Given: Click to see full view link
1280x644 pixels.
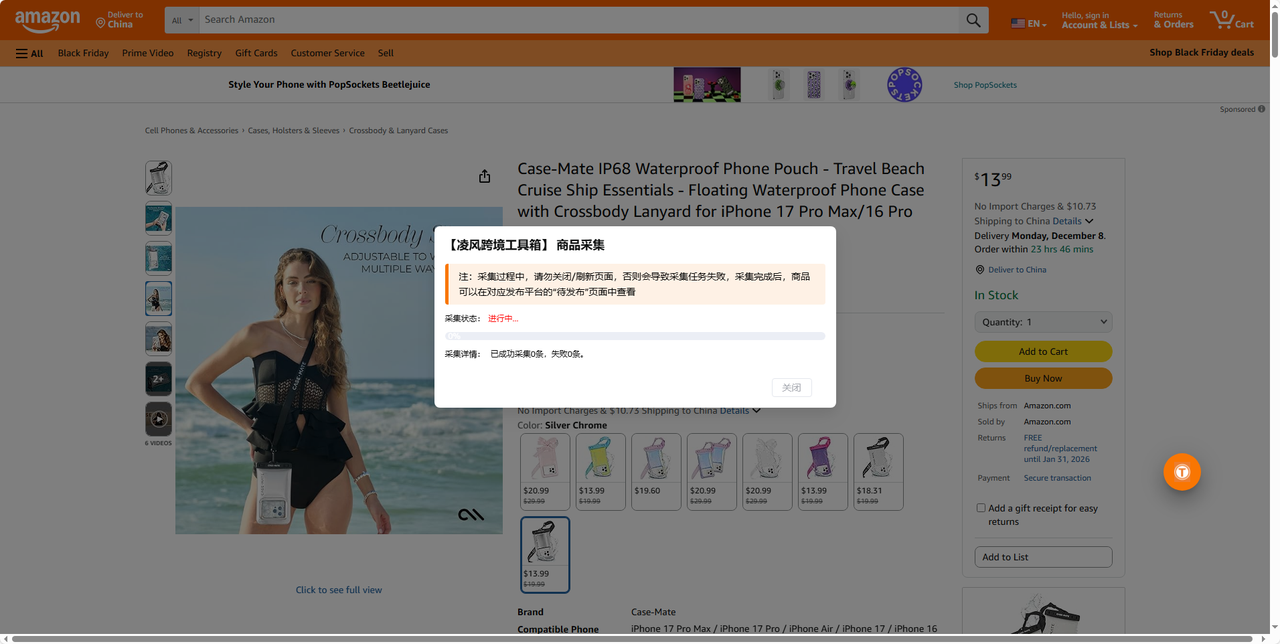Looking at the screenshot, I should [339, 590].
